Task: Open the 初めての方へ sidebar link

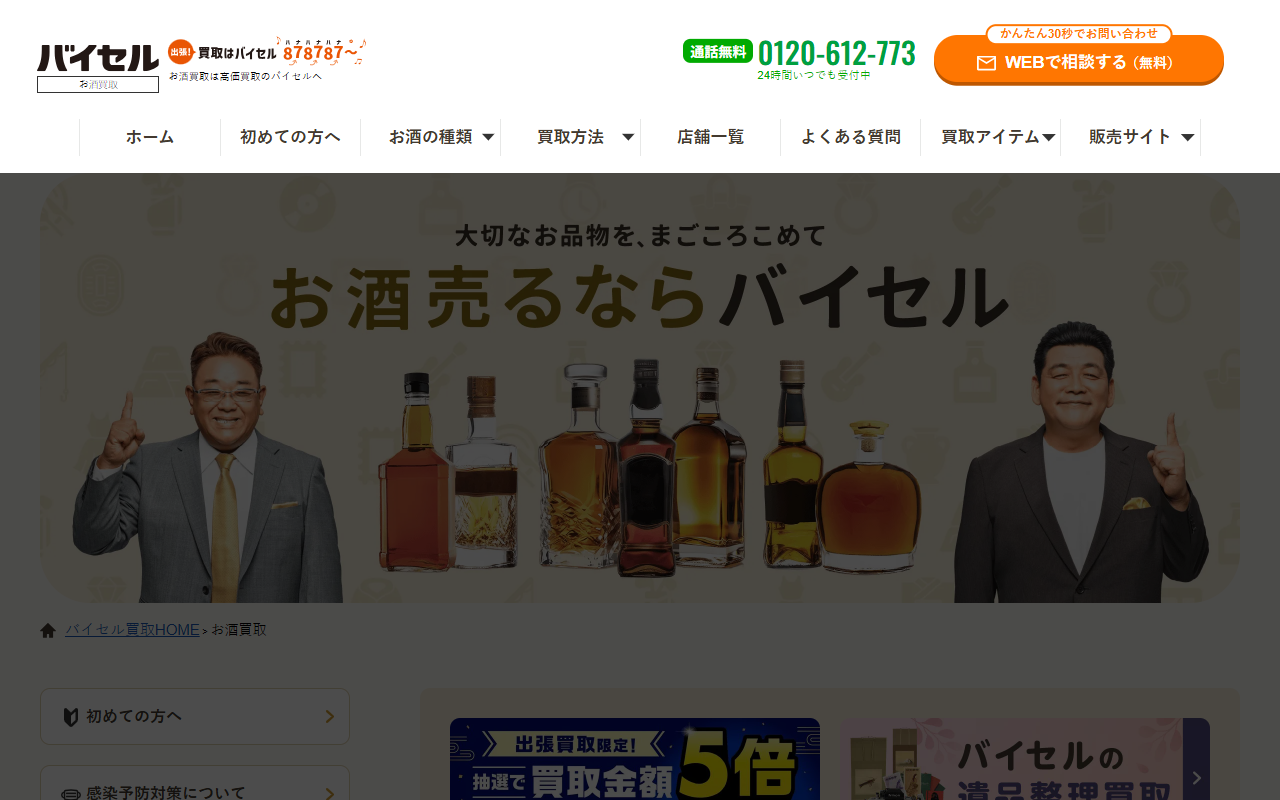Action: coord(195,716)
